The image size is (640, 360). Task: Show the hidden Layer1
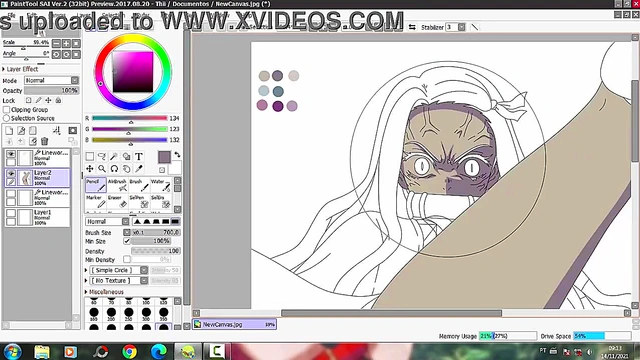point(11,213)
